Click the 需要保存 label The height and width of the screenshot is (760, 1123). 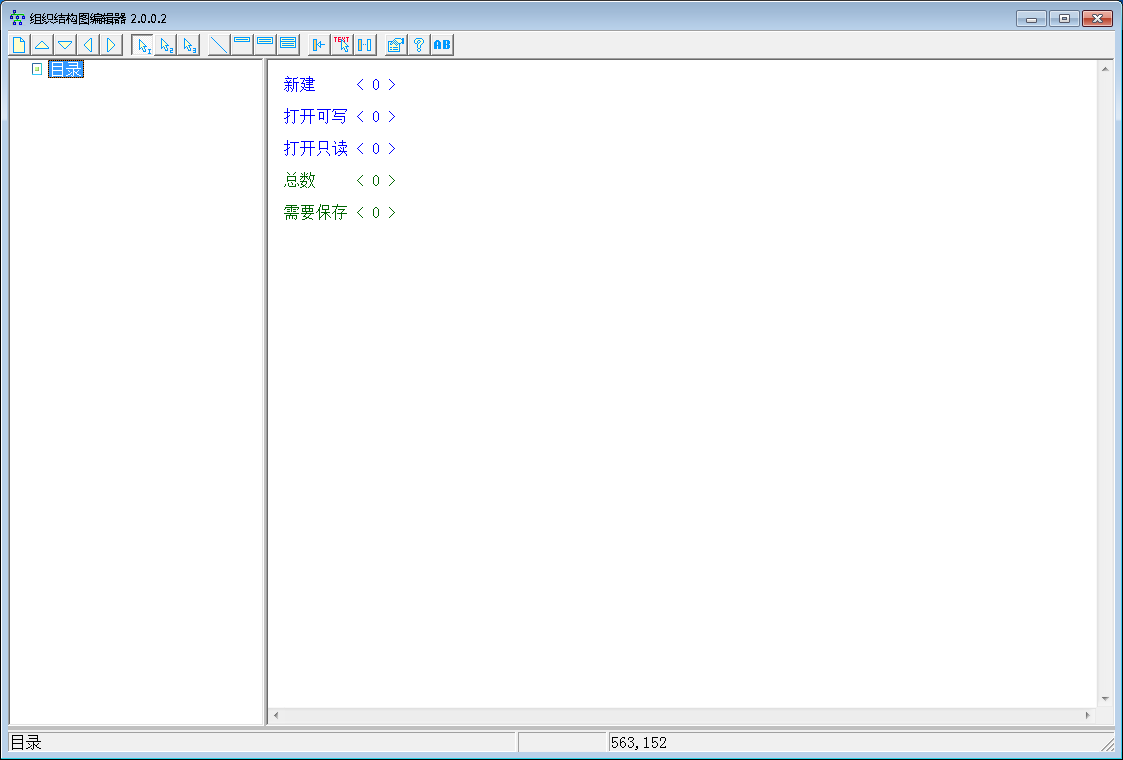click(315, 212)
